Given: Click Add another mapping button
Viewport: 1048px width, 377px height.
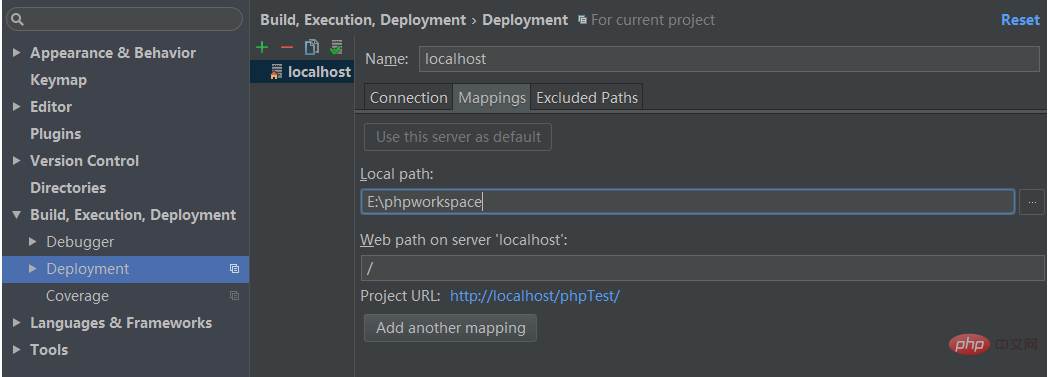Looking at the screenshot, I should pyautogui.click(x=450, y=328).
